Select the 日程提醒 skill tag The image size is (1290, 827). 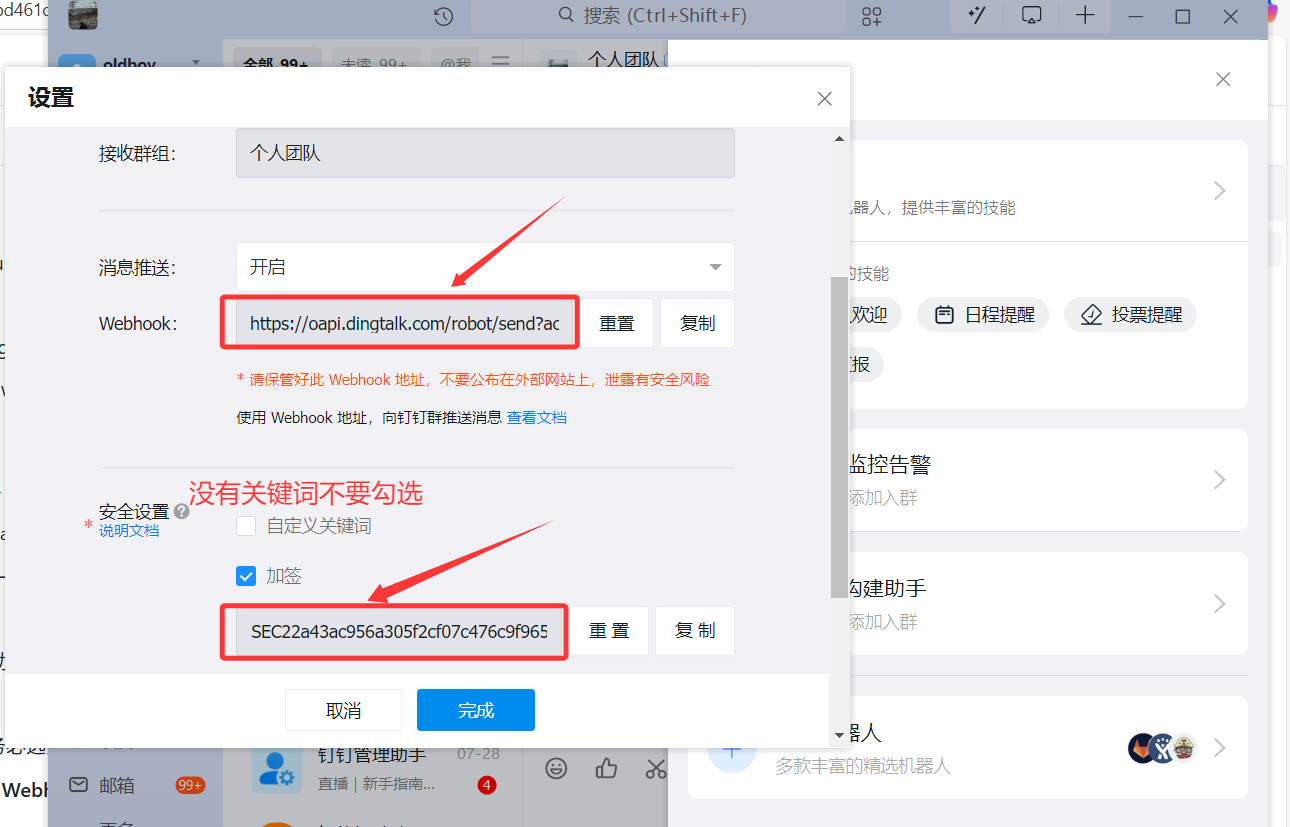[983, 315]
